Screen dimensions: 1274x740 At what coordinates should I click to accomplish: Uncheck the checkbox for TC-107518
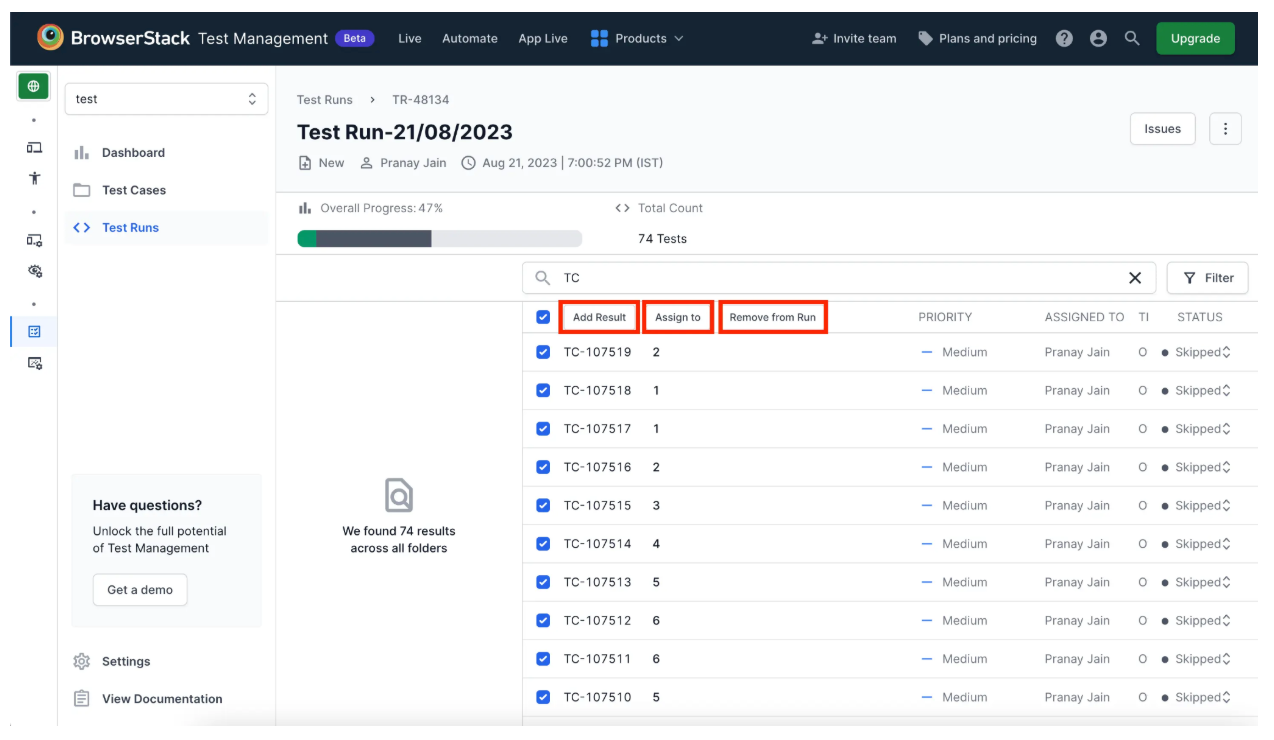coord(543,390)
